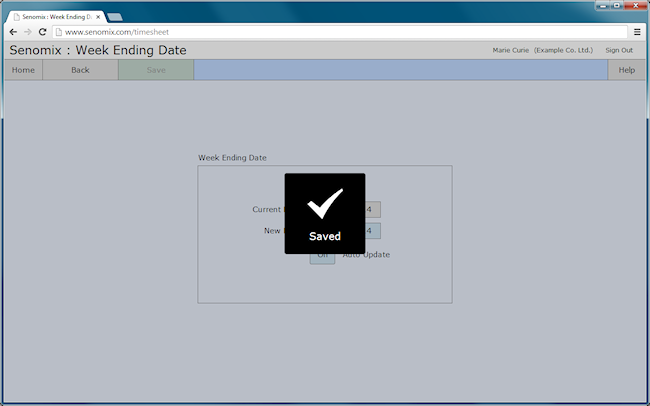The width and height of the screenshot is (650, 406).
Task: Click the Week Ending Date panel heading
Action: coord(232,158)
